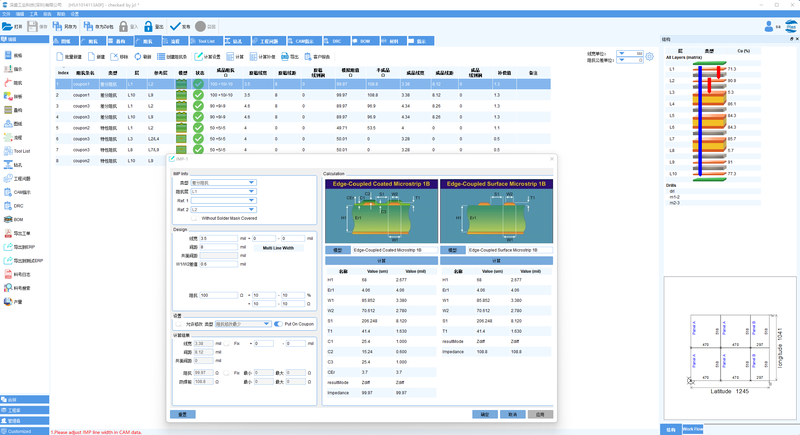The image size is (800, 435).
Task: Click the drill icon in the left sidebar
Action: (x=8, y=165)
